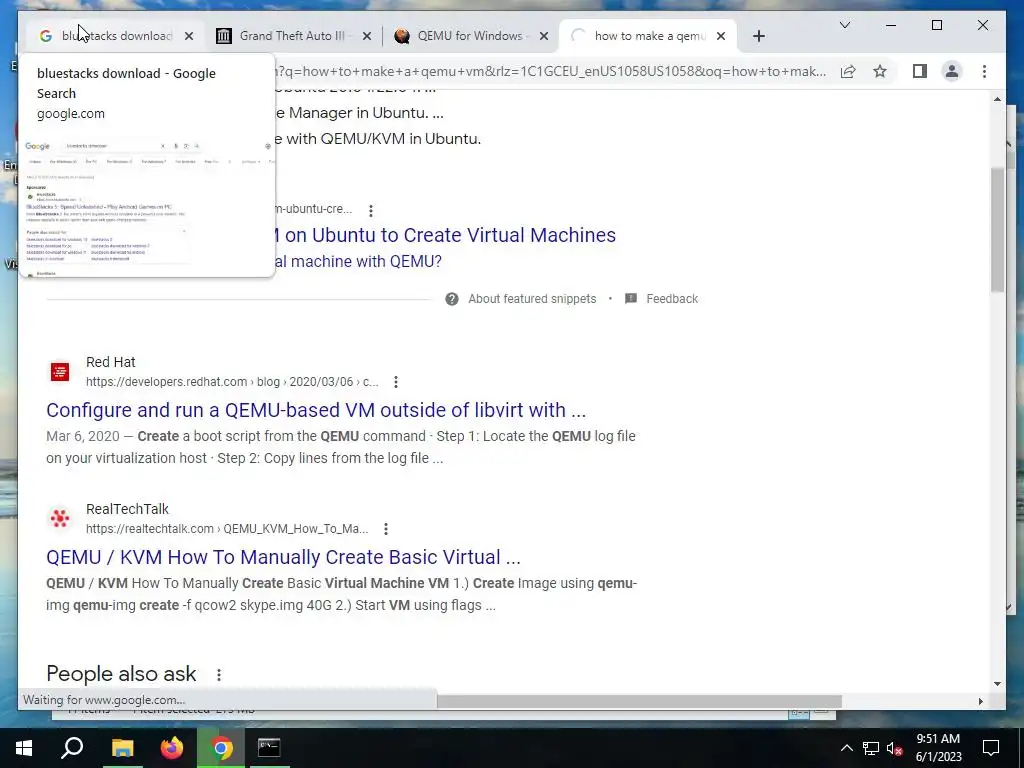This screenshot has height=768, width=1024.
Task: Open File Explorer from taskbar
Action: 122,748
